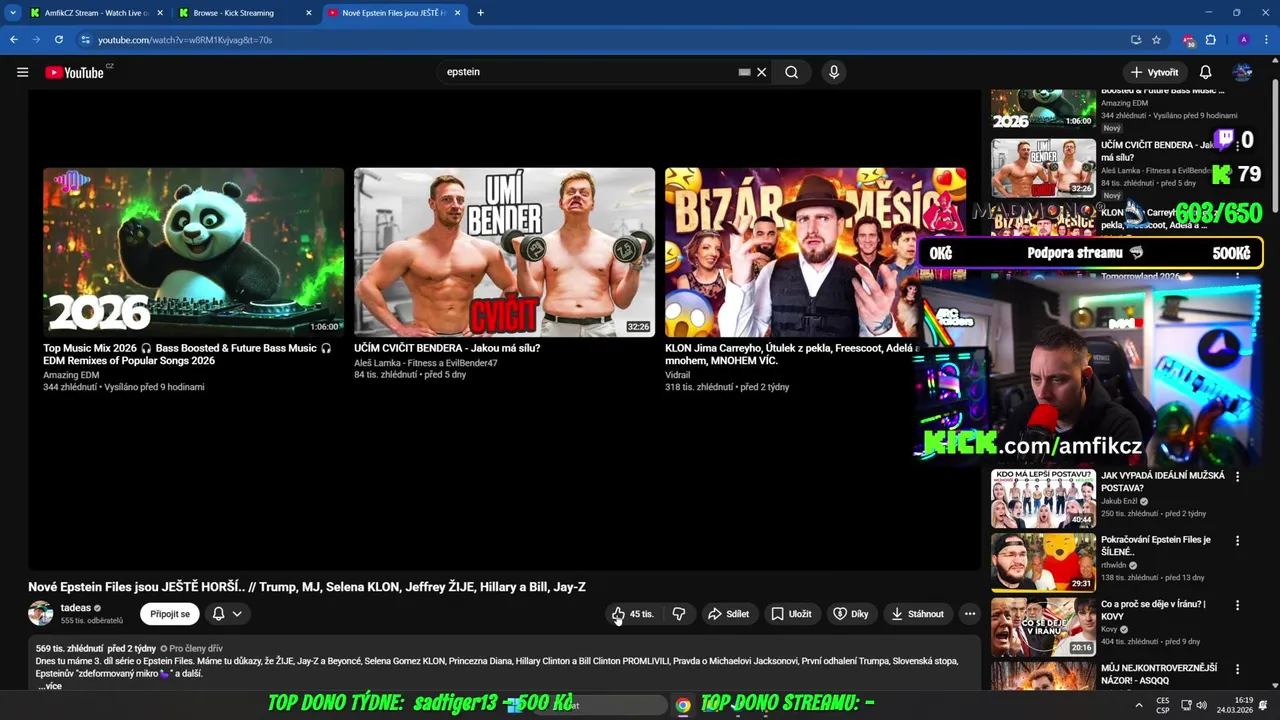Open sidebar Co a proč se děje v Íránu
This screenshot has width=1280, height=720.
pyautogui.click(x=1153, y=610)
